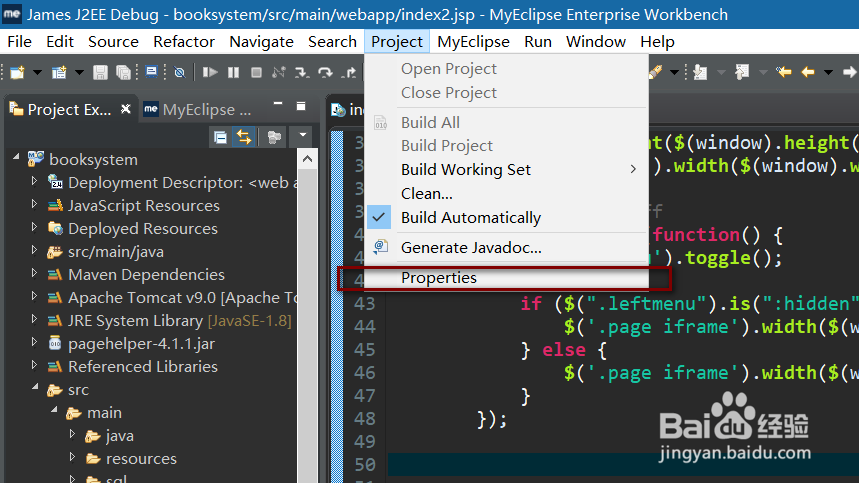Click the index2.jsp editor tab
This screenshot has width=859, height=483.
coord(347,110)
